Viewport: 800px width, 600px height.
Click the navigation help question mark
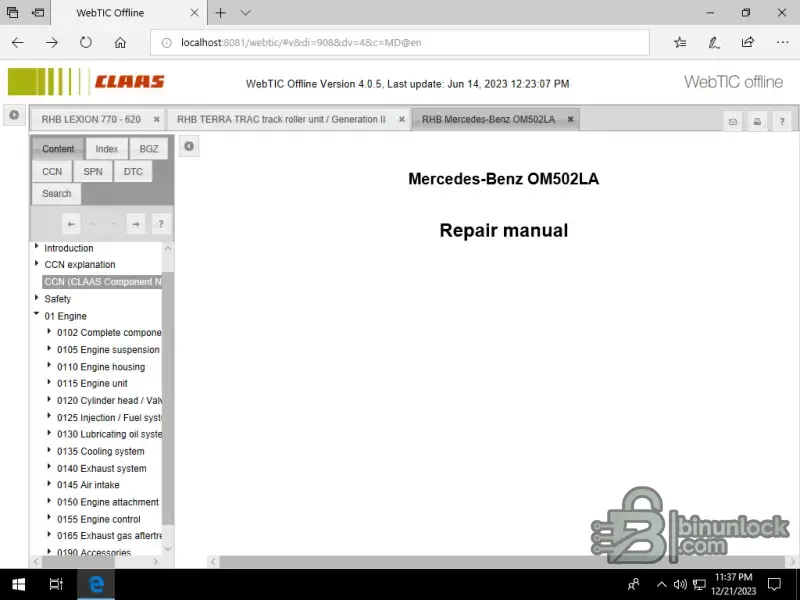tap(161, 224)
